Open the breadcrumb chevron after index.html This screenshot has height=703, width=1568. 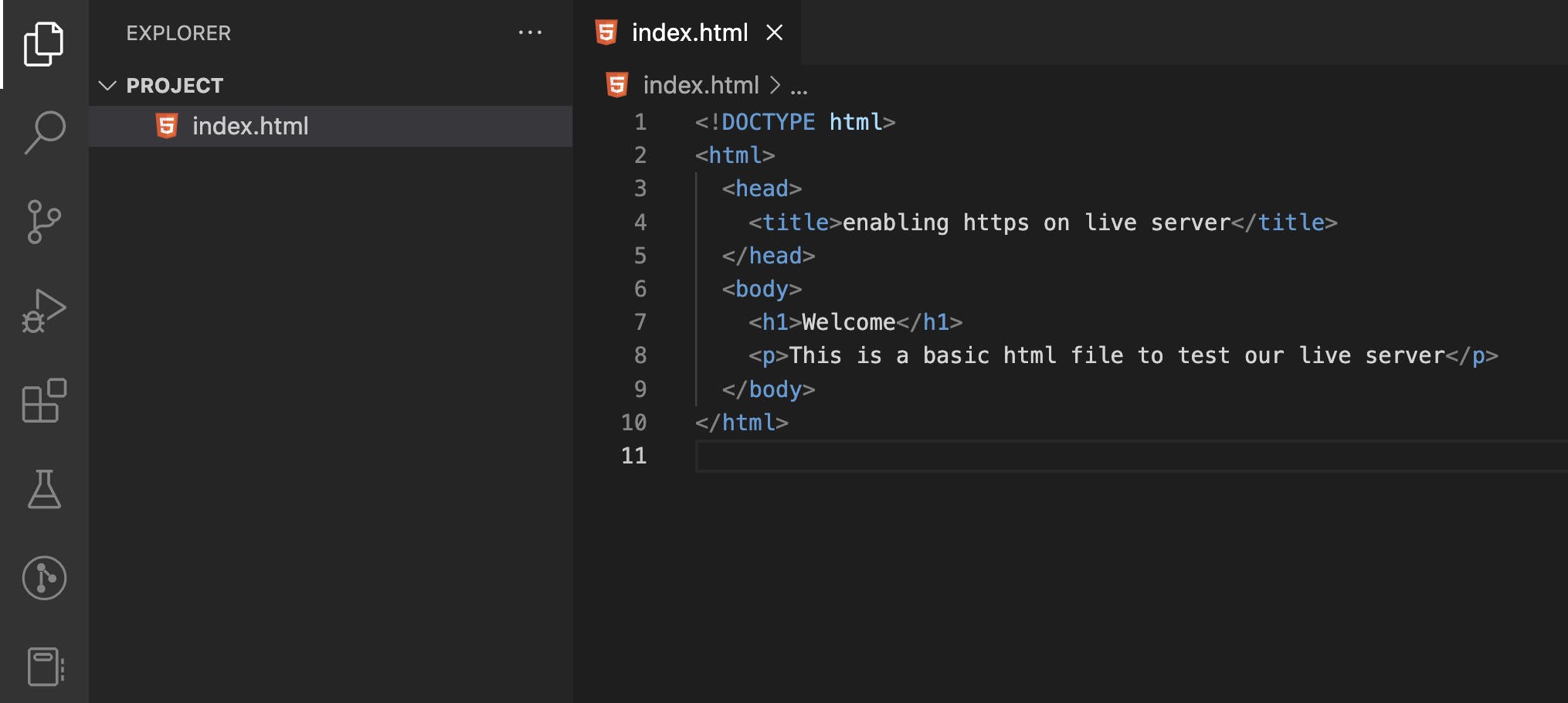tap(775, 85)
